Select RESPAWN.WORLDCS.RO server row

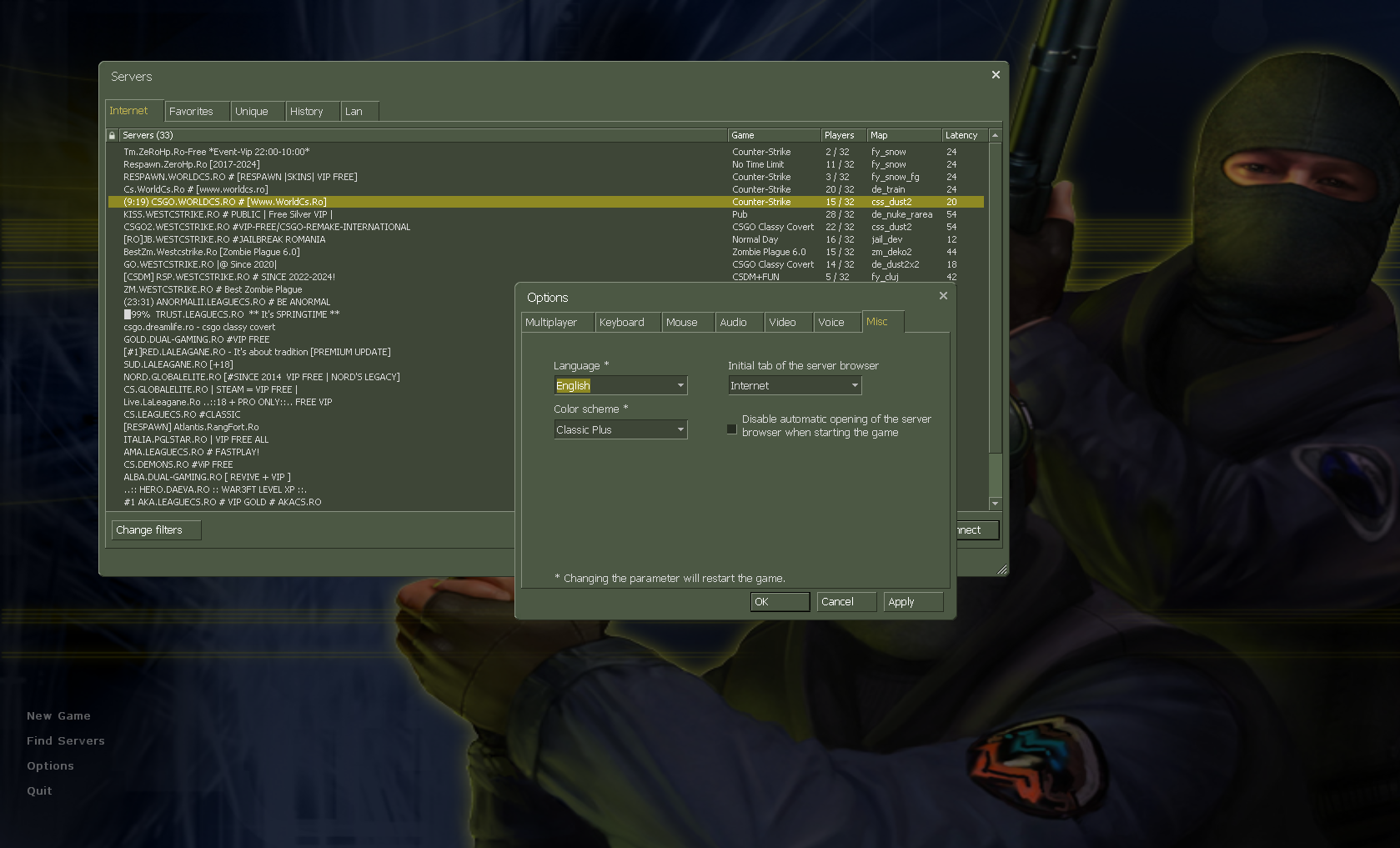[x=546, y=177]
